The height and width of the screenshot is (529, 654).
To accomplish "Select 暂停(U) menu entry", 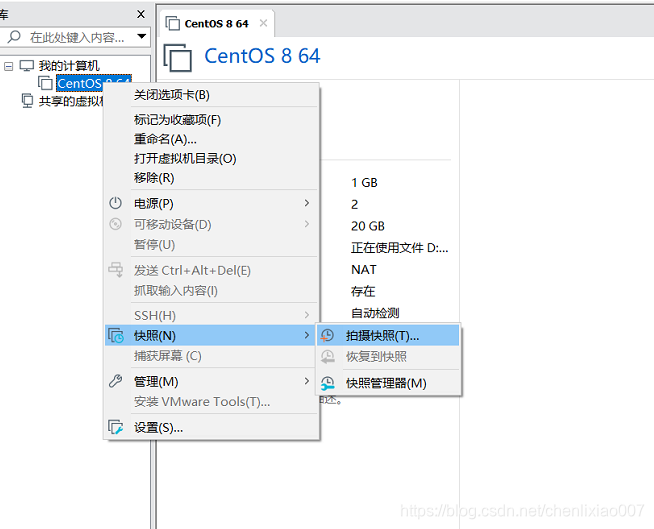I will coord(211,244).
